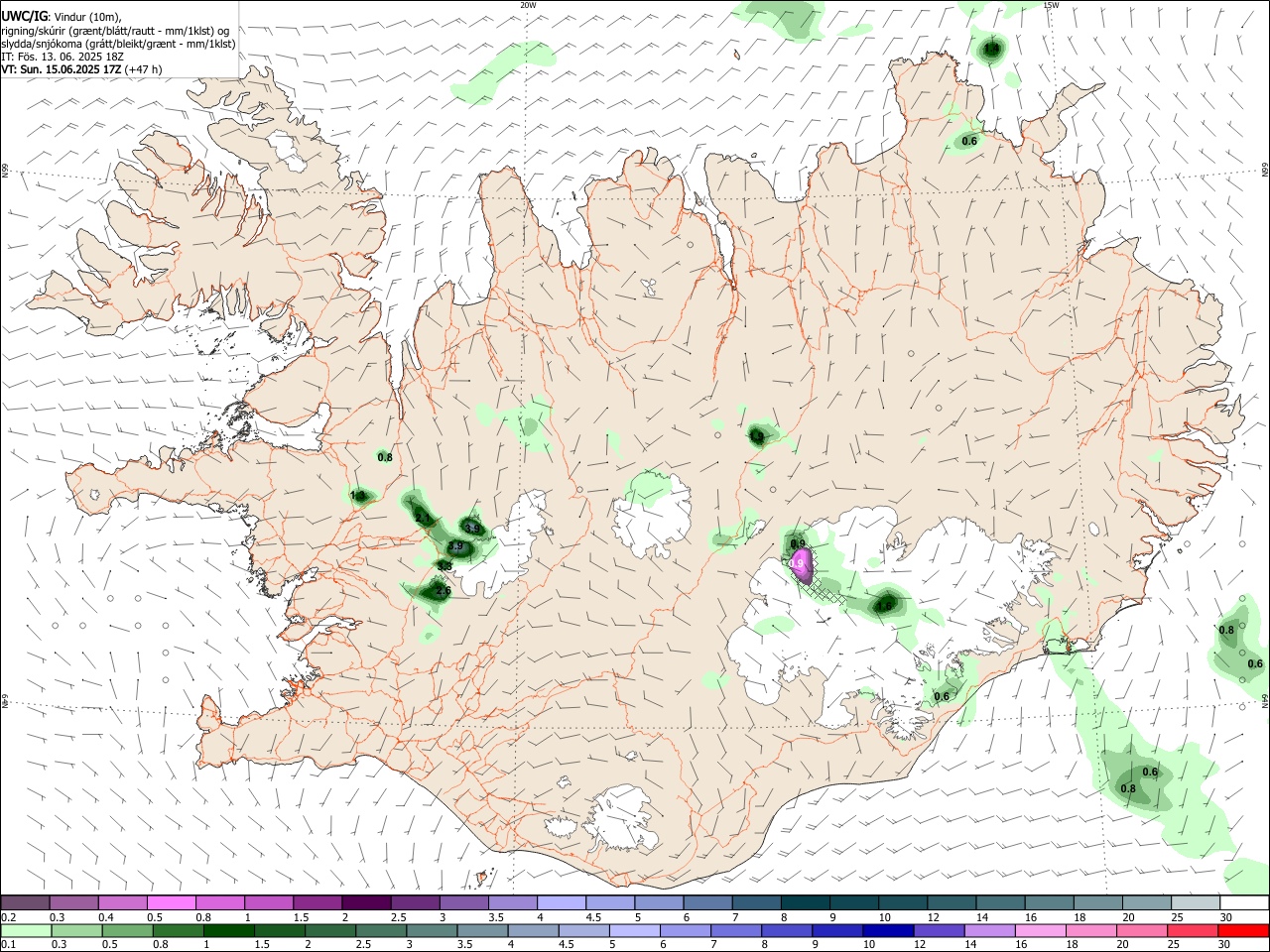The image size is (1270, 952).
Task: Click the "30" label in the top legend row
Action: [1226, 917]
